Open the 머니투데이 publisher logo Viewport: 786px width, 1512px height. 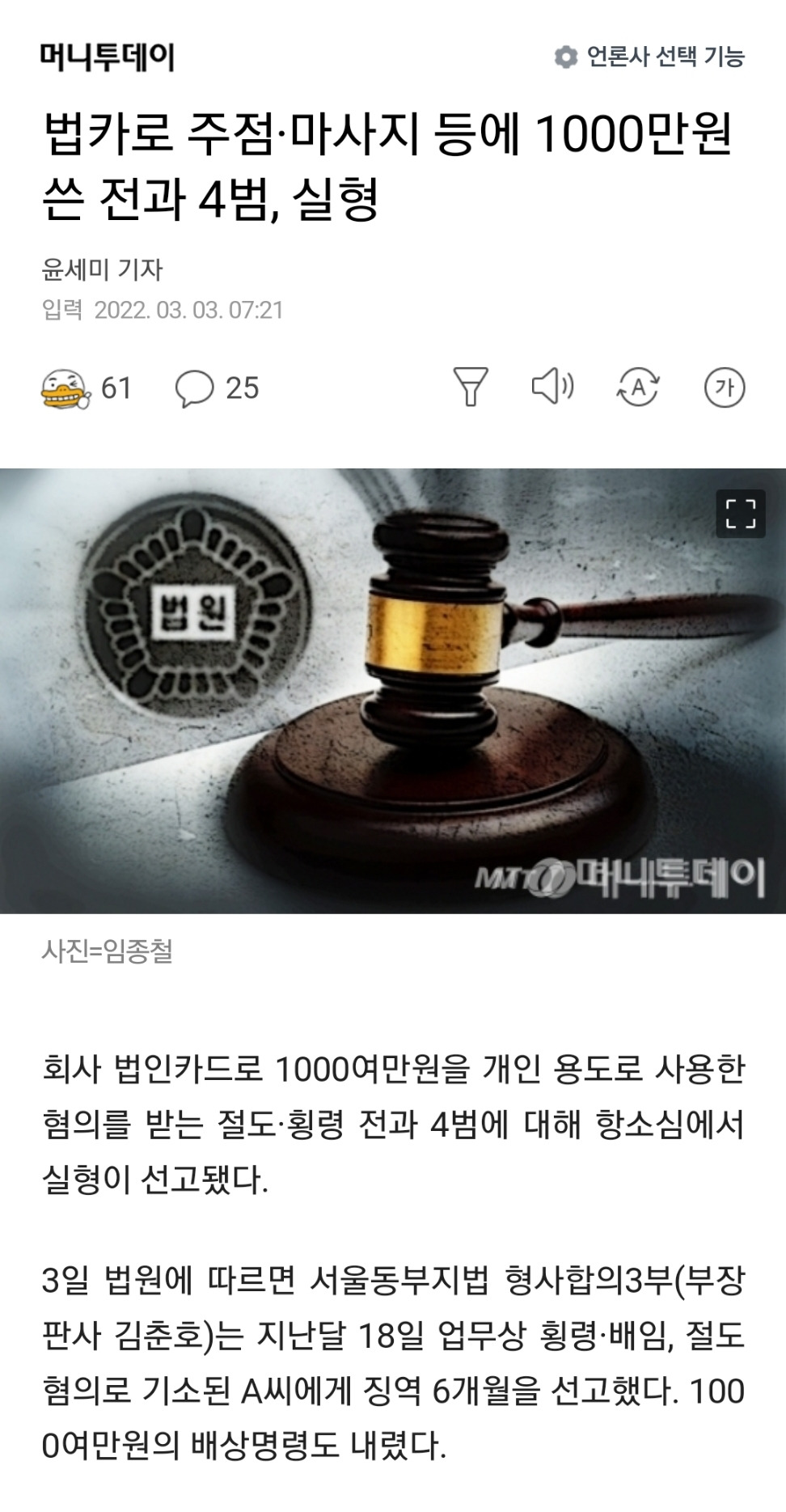(x=107, y=57)
